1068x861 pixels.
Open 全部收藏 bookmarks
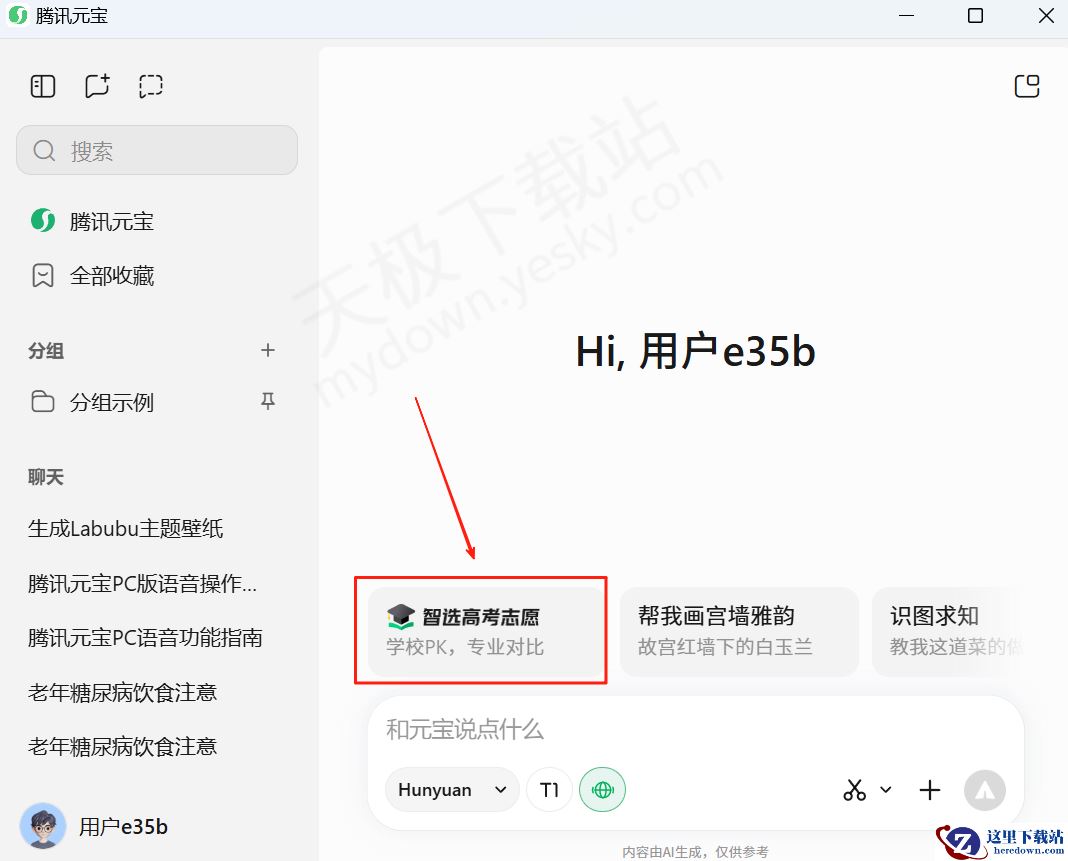coord(92,276)
